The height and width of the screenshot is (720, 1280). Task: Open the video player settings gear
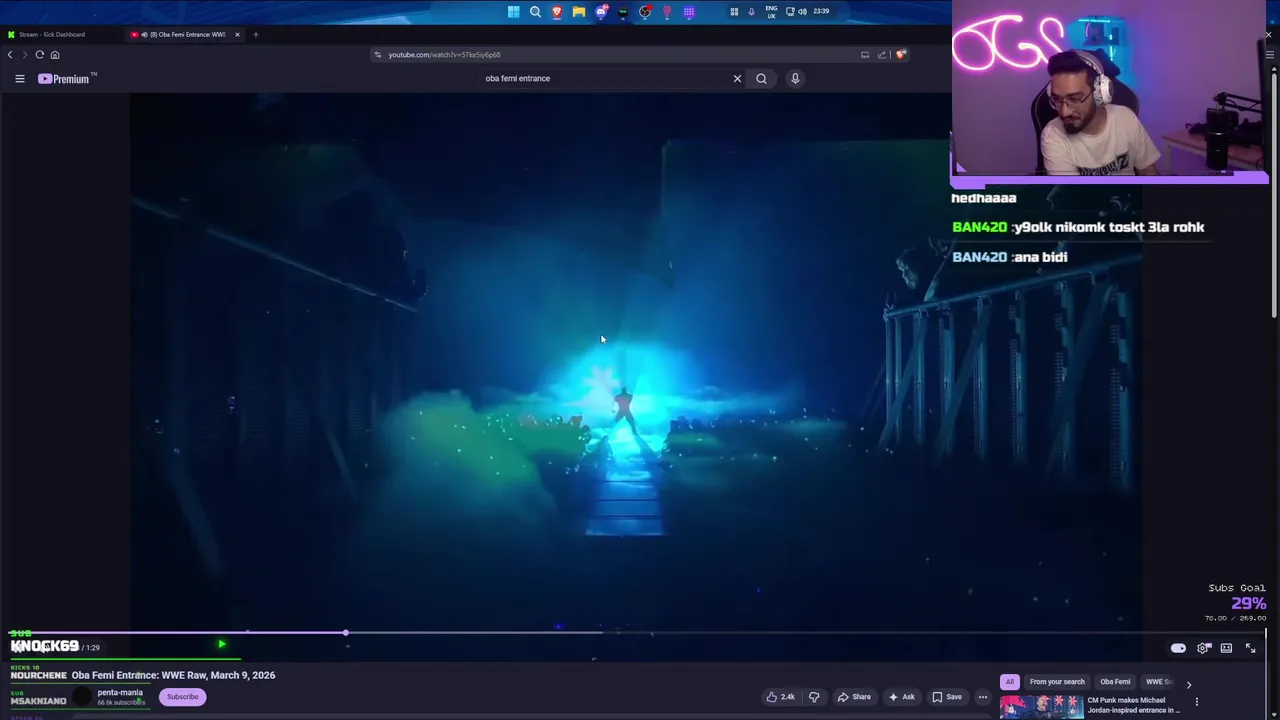tap(1204, 648)
